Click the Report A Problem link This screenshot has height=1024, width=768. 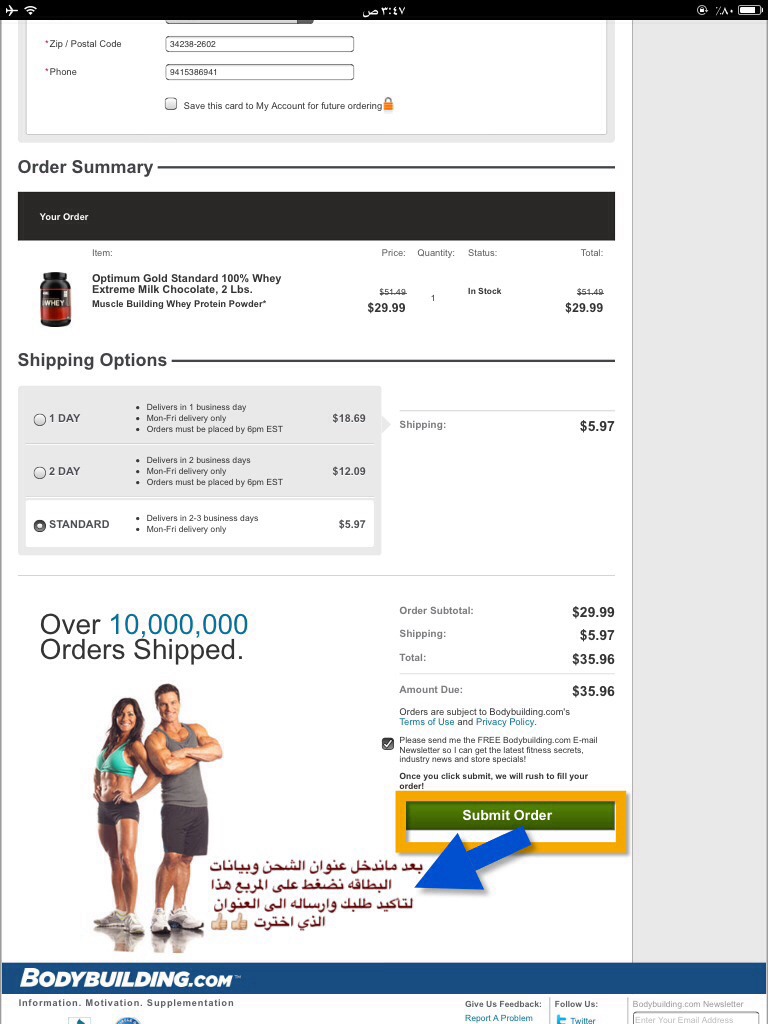pyautogui.click(x=498, y=1018)
